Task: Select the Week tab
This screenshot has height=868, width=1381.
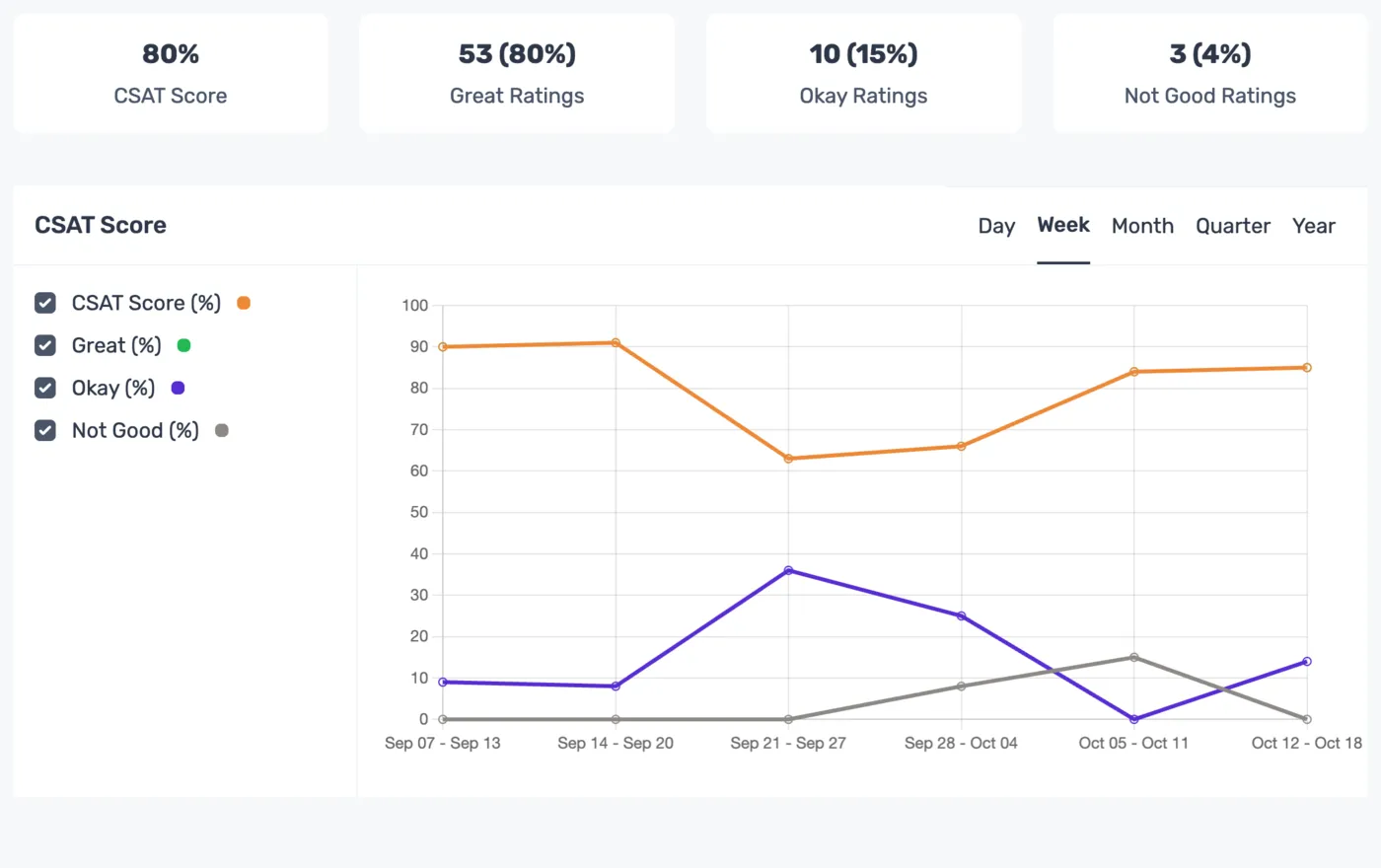Action: click(x=1063, y=225)
